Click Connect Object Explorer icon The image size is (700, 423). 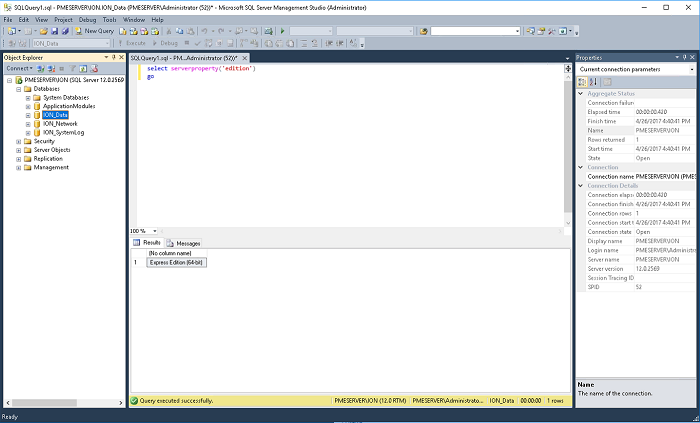(41, 69)
